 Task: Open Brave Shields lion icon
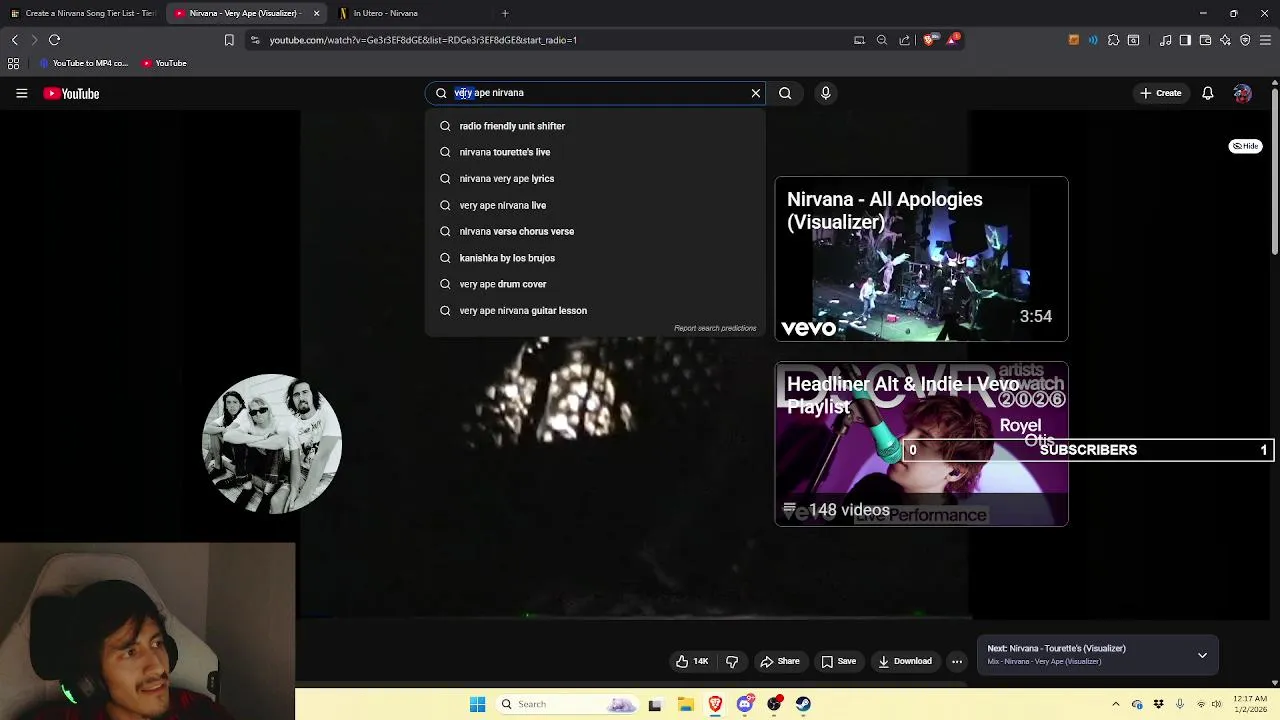point(929,40)
